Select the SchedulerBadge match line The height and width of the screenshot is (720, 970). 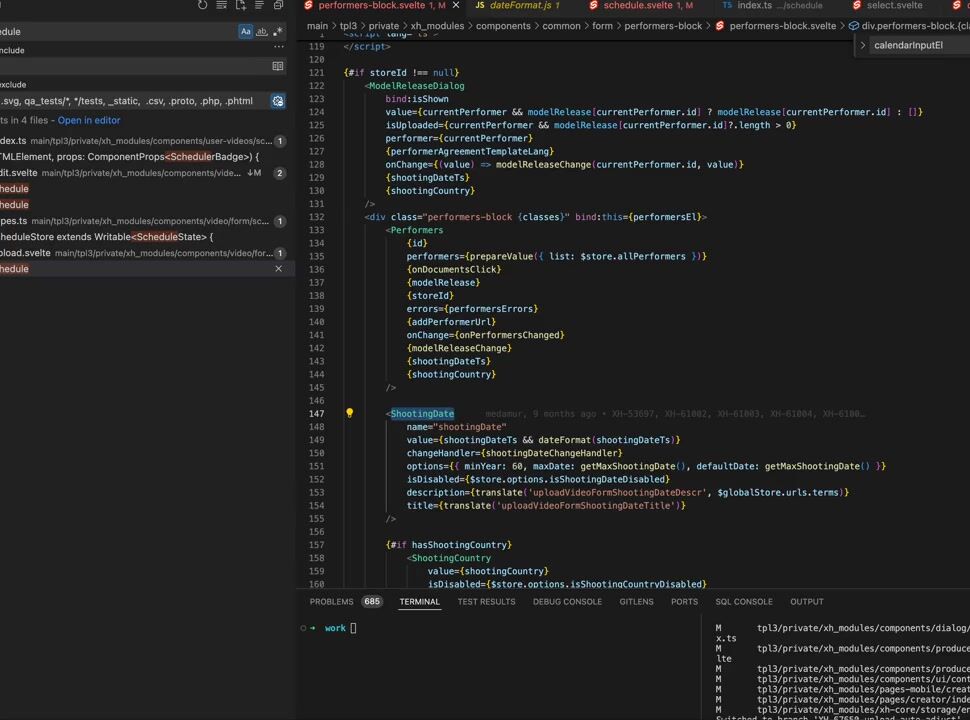click(144, 157)
